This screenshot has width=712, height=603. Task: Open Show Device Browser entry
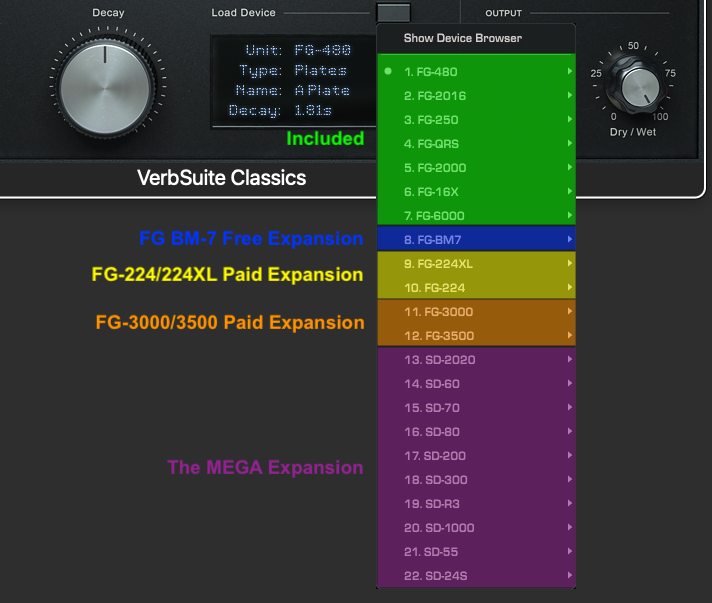click(476, 38)
